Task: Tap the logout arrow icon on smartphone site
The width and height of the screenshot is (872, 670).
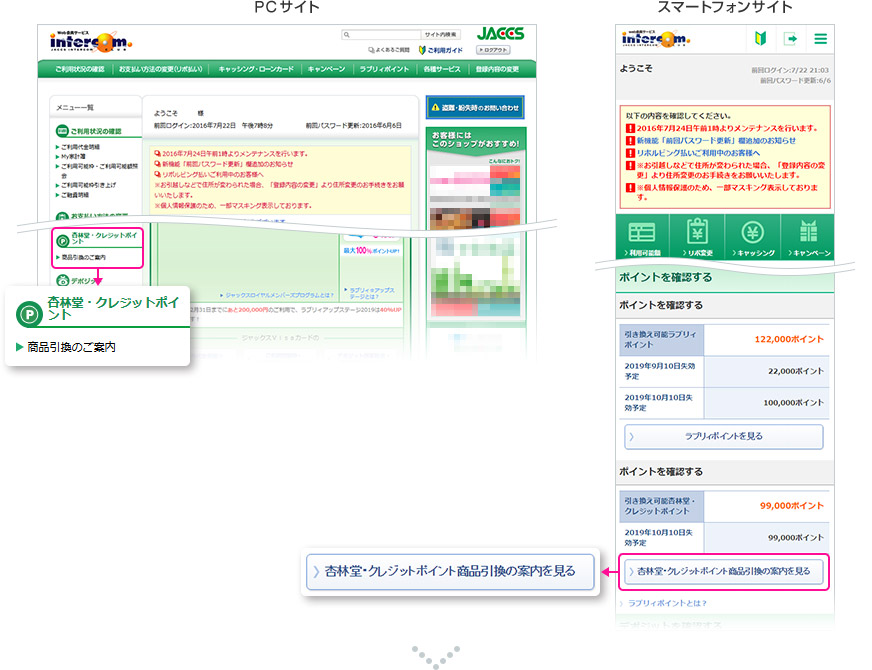Action: (x=790, y=38)
